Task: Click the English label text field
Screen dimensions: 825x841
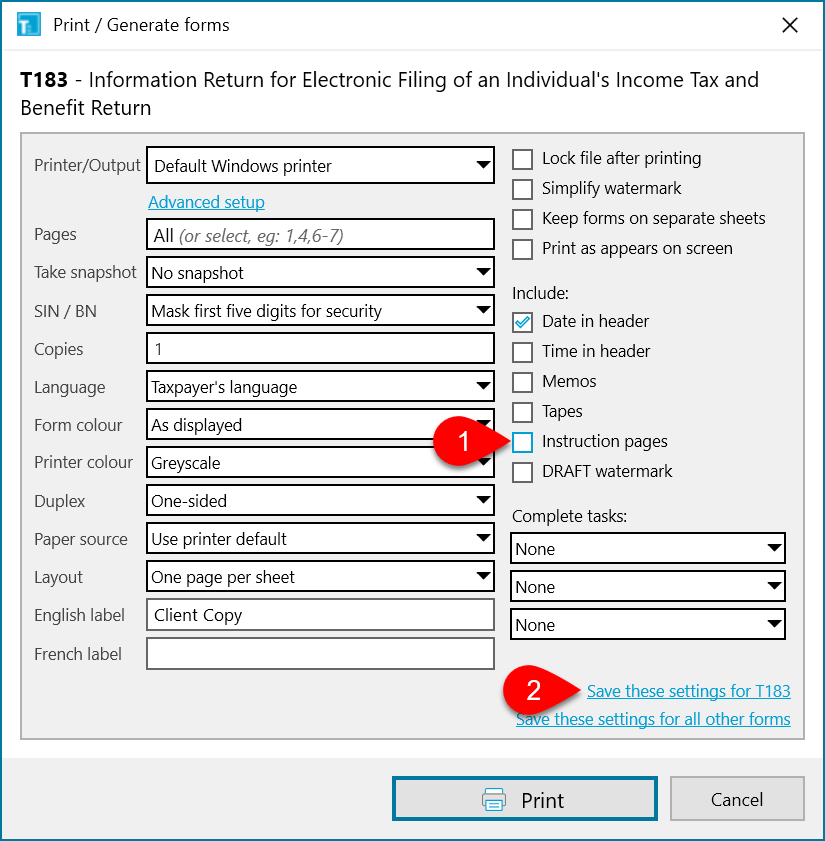Action: (x=320, y=615)
